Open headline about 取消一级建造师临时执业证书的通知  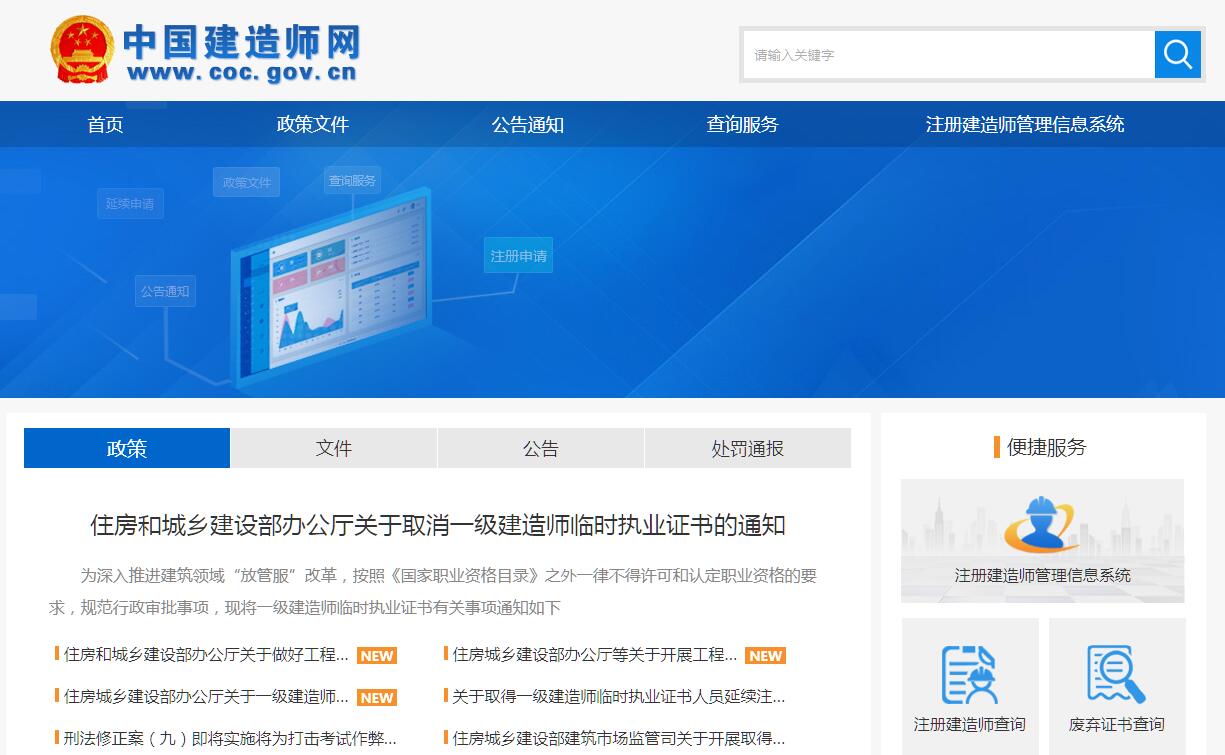(x=438, y=525)
